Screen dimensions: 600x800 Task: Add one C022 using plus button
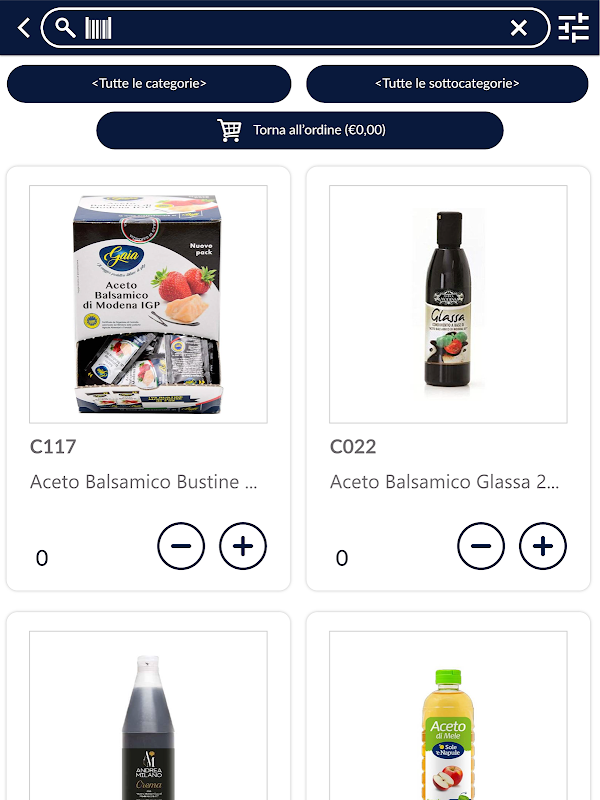coord(543,546)
